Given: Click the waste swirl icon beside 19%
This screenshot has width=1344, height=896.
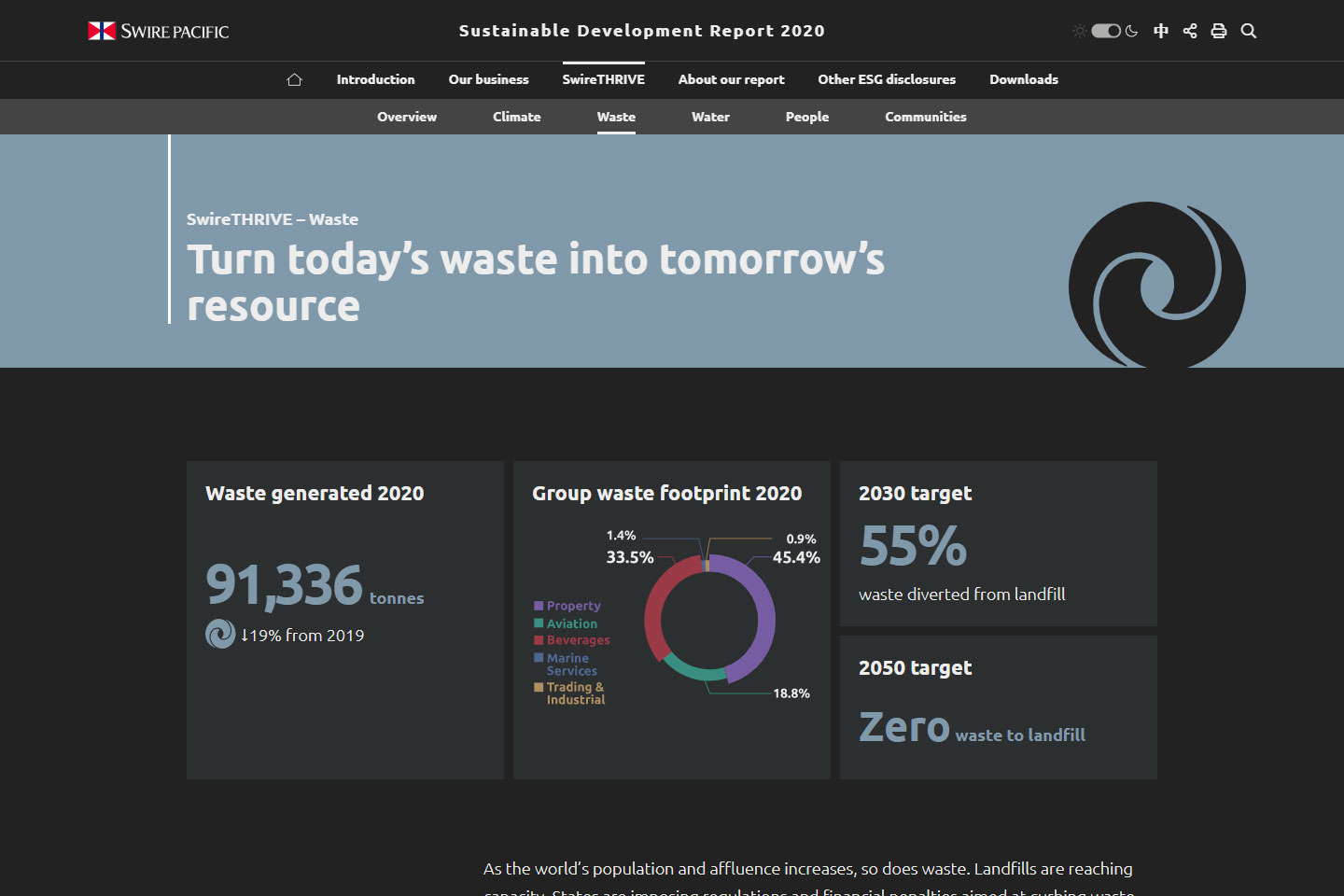Looking at the screenshot, I should [220, 634].
